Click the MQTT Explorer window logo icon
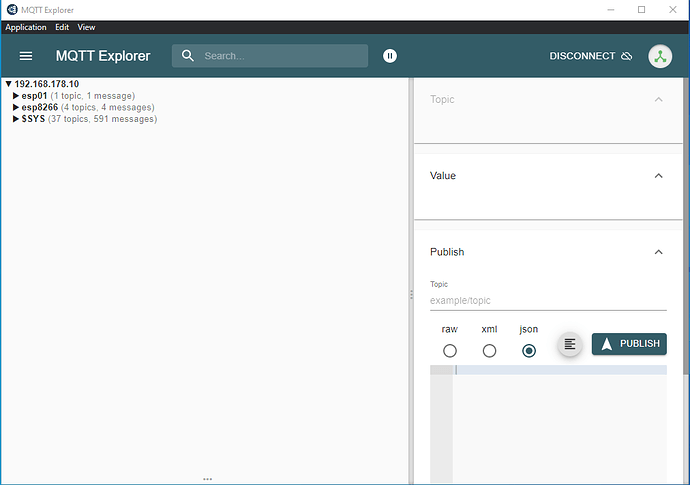Screen dimensions: 690x485 tap(12, 9)
